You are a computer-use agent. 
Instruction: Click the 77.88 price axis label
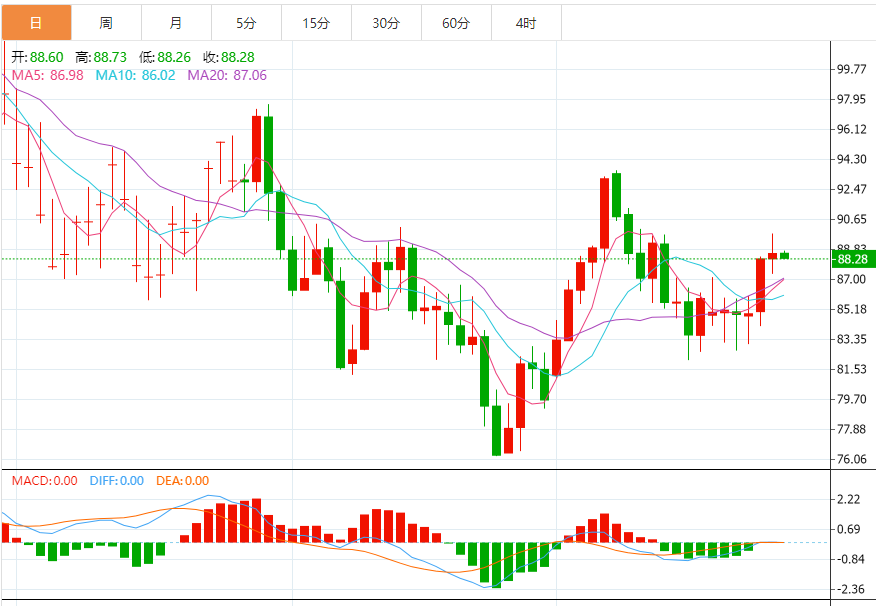[x=851, y=430]
